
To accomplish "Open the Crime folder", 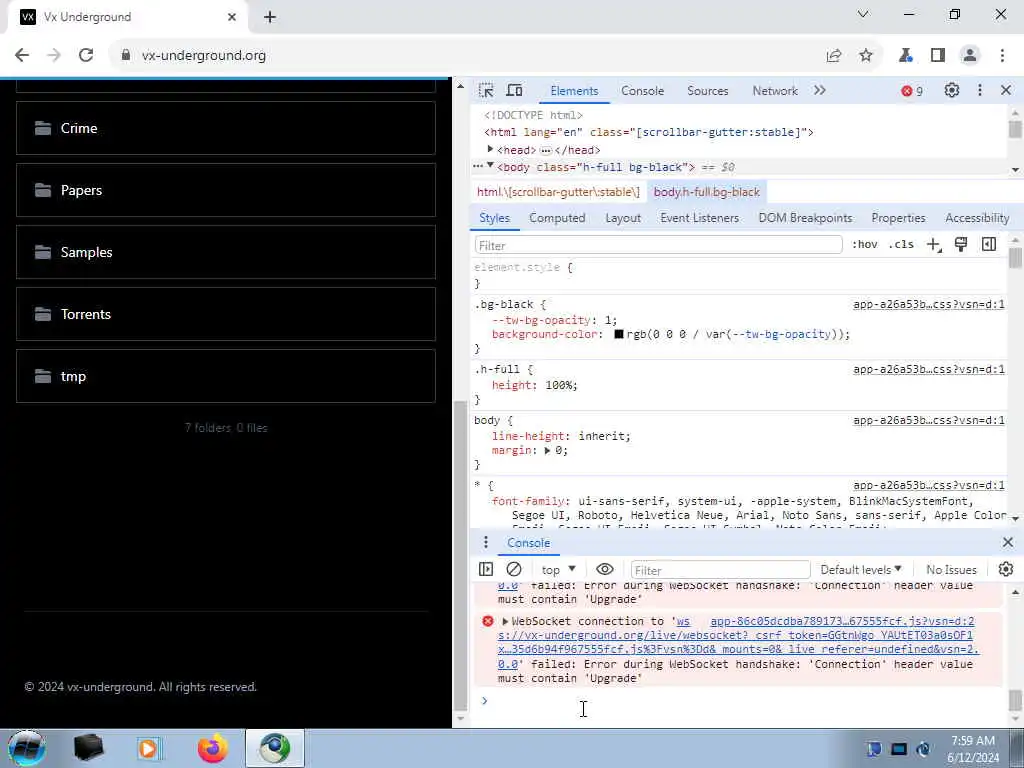I will coord(226,128).
